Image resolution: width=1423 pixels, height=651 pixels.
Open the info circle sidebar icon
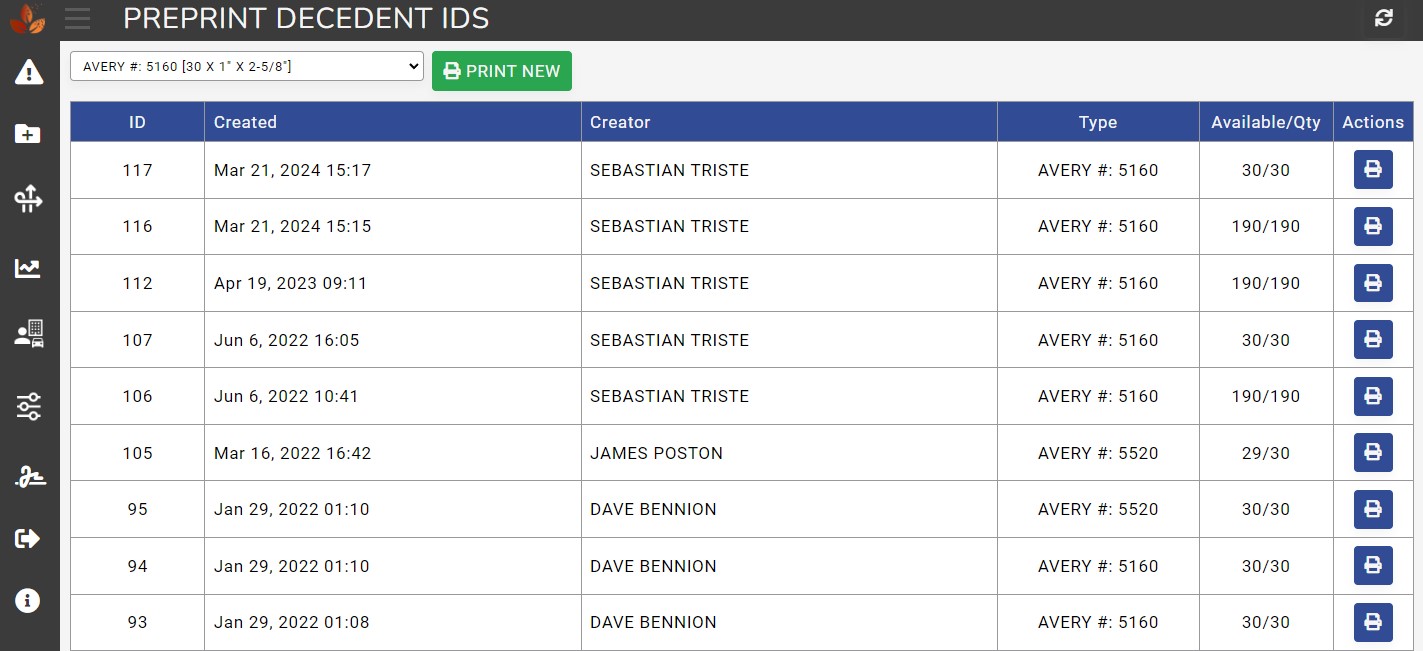click(28, 600)
